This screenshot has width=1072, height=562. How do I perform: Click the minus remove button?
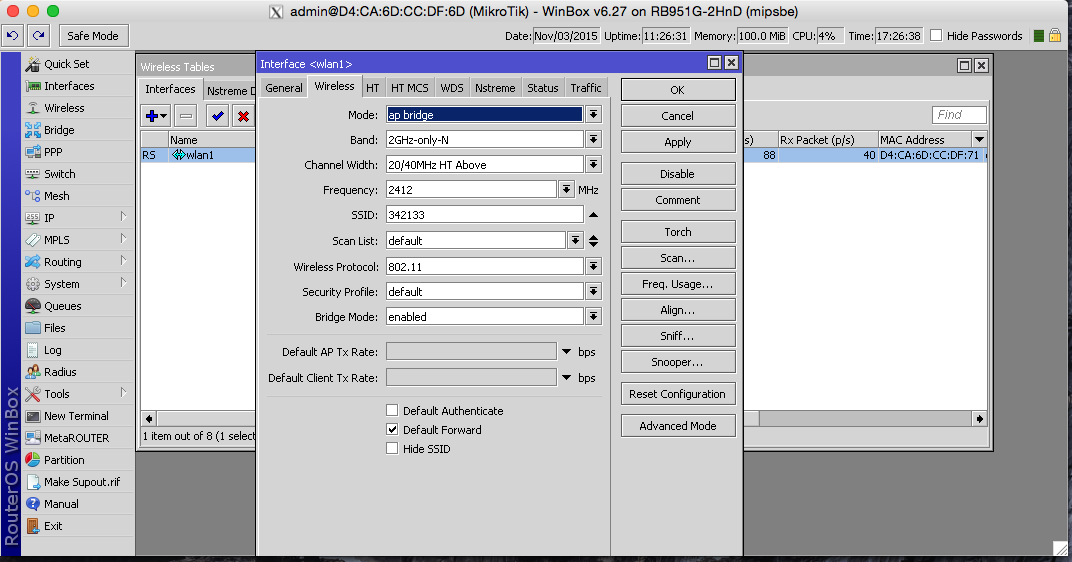[185, 116]
